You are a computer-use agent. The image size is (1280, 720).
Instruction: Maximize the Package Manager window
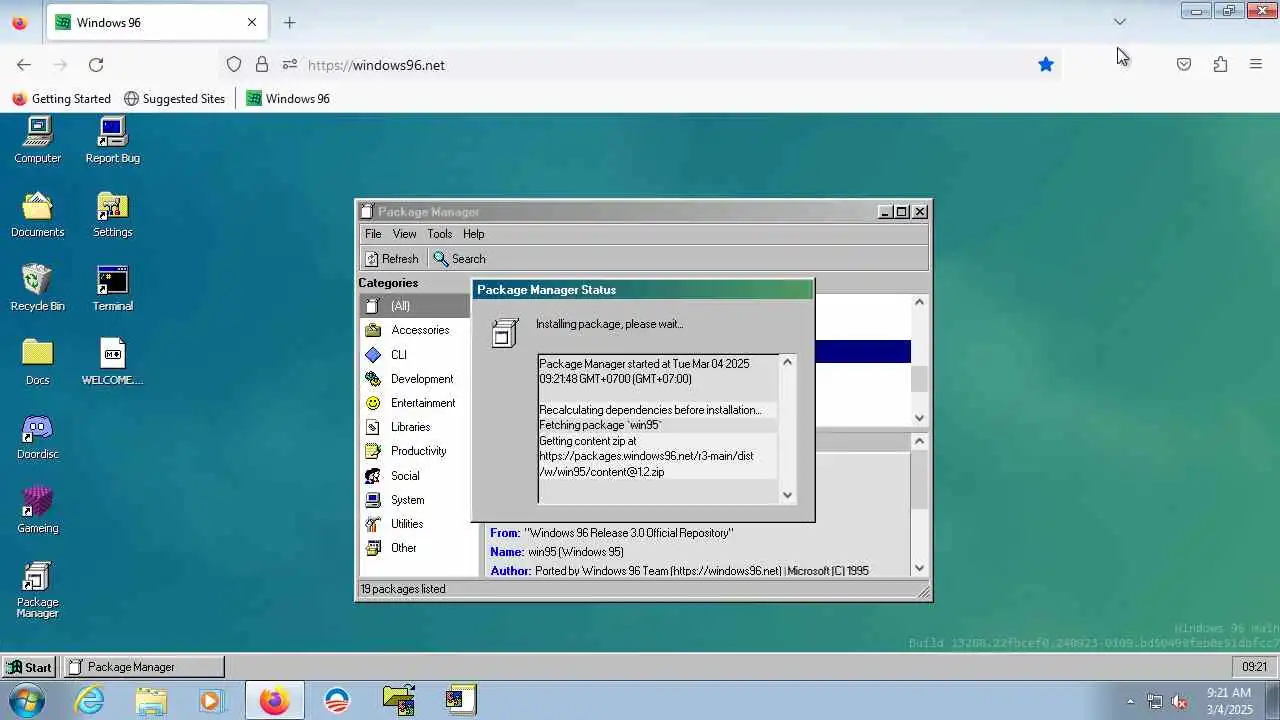click(x=902, y=211)
